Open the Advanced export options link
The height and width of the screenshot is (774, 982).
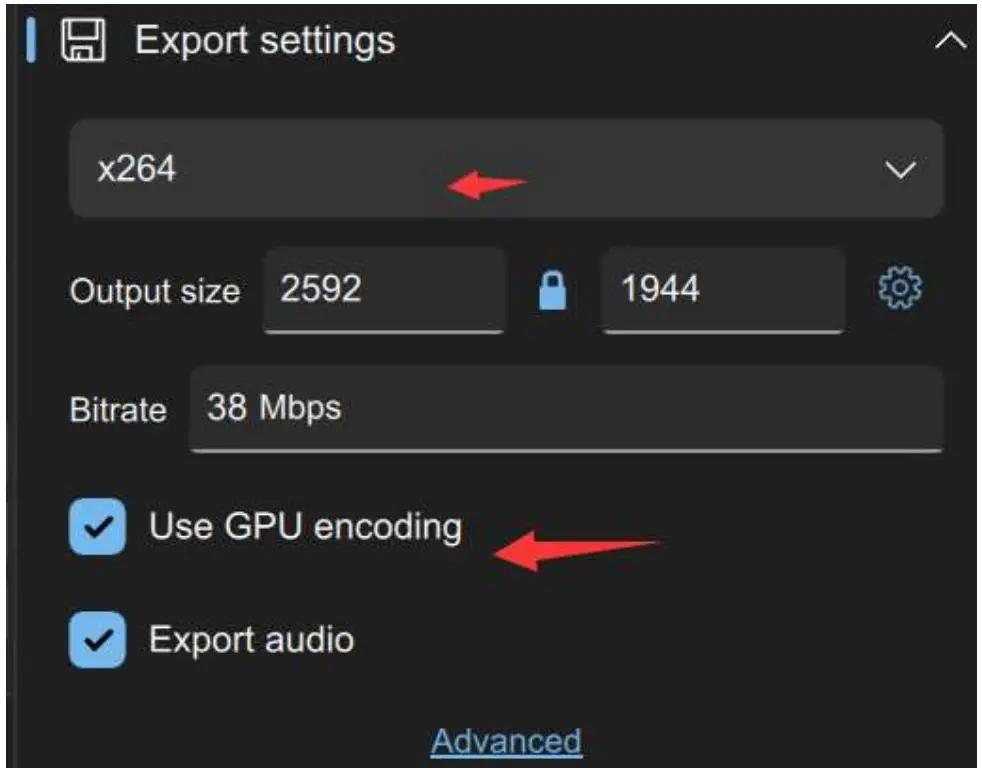[x=506, y=741]
